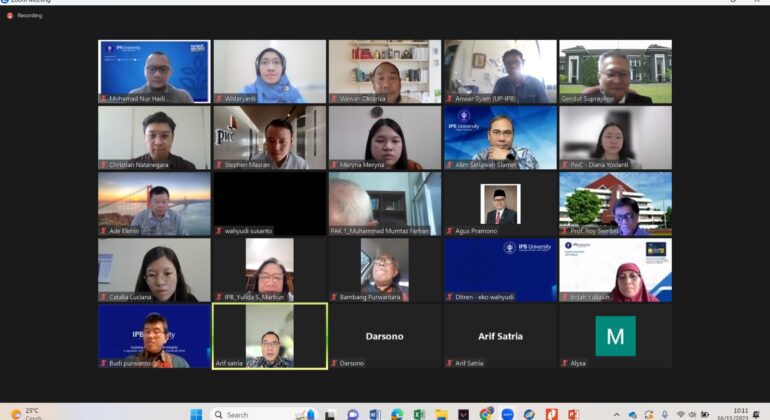
Task: Open the weather widget showing 25°C
Action: click(x=27, y=414)
